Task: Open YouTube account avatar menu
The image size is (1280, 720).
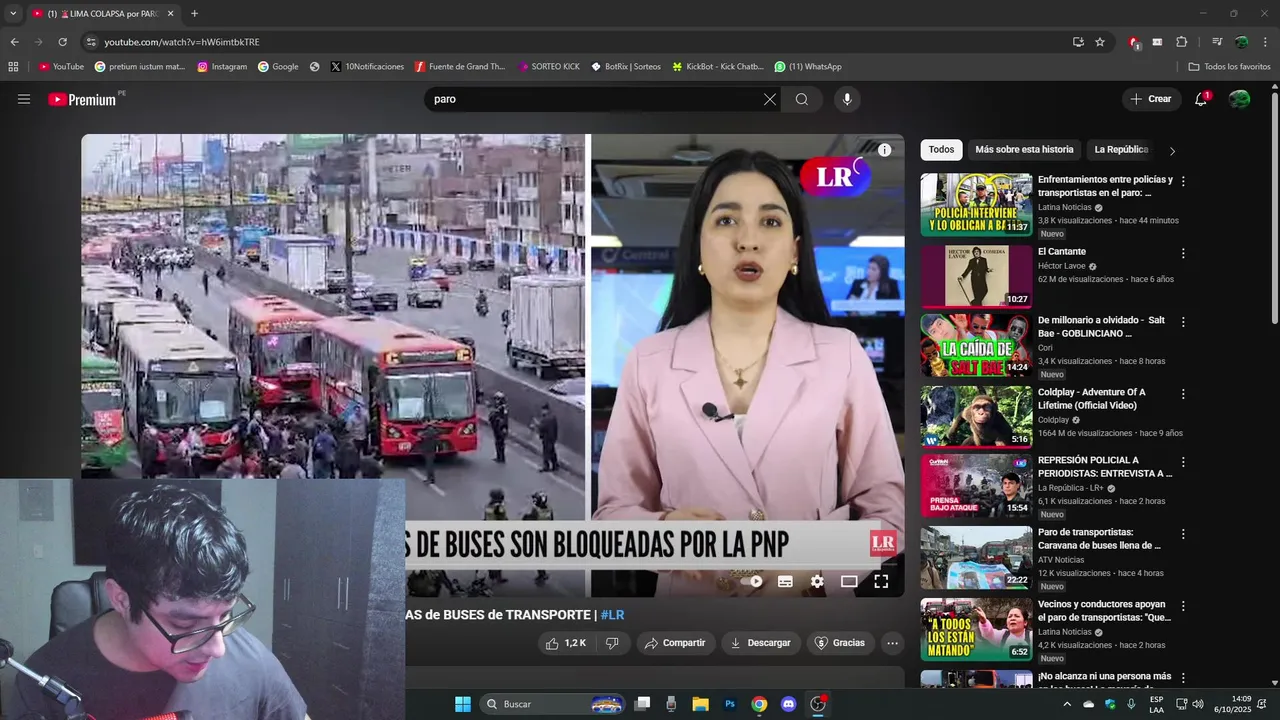Action: point(1239,99)
